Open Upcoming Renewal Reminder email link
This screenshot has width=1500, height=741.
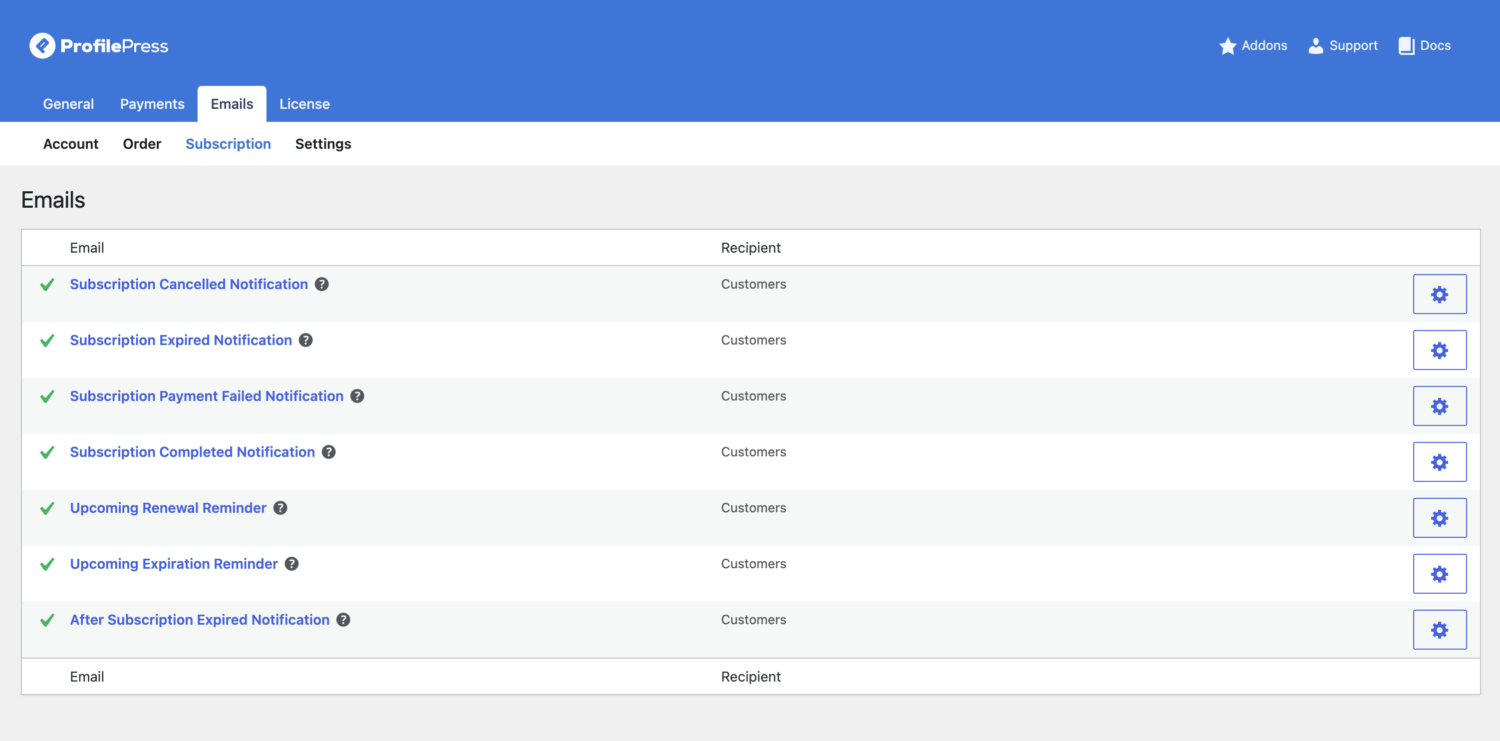click(x=168, y=508)
